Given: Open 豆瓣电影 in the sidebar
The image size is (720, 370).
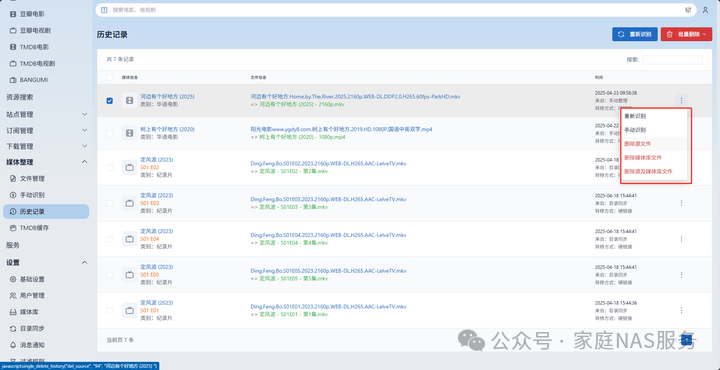Looking at the screenshot, I should coord(32,14).
